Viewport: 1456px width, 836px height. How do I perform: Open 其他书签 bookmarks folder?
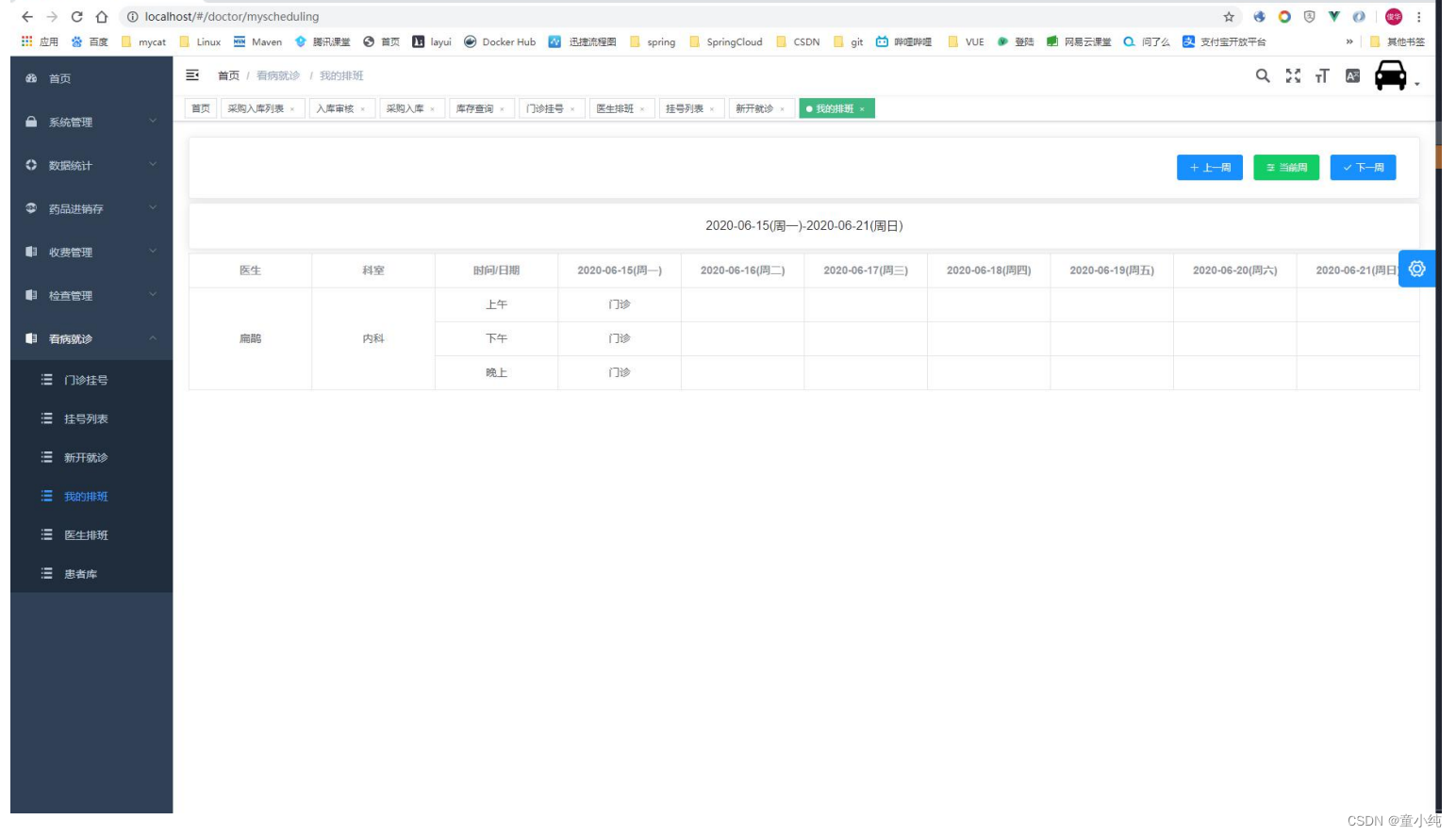coord(1398,41)
